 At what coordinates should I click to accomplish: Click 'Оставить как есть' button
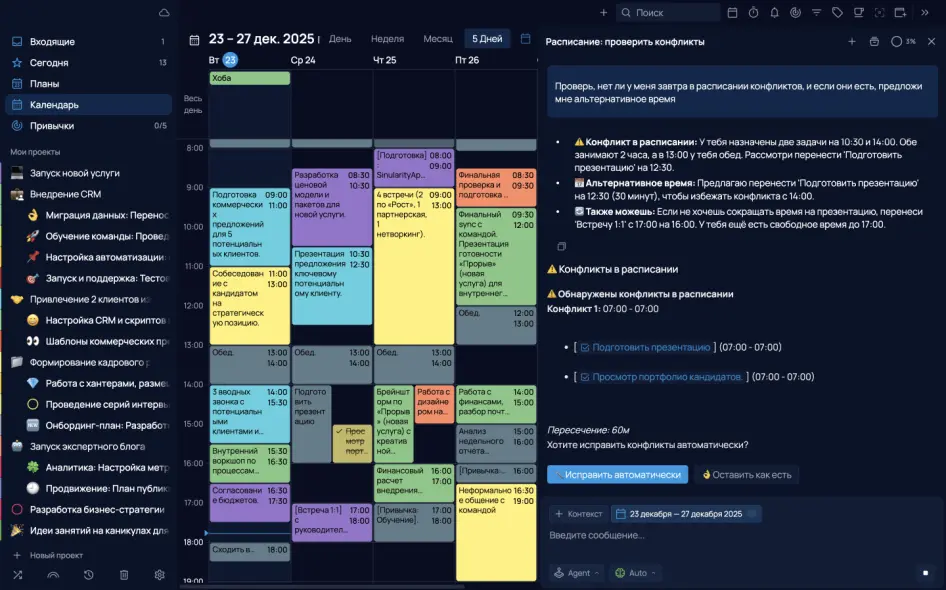746,475
